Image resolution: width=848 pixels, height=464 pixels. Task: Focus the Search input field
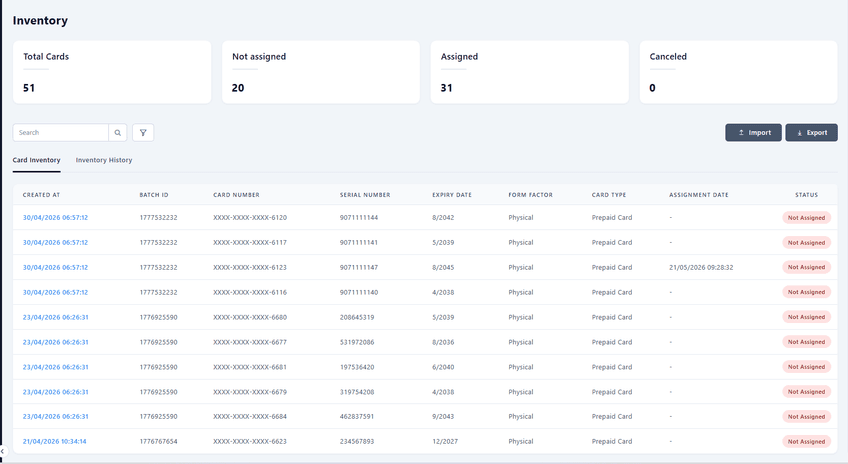[x=61, y=132]
